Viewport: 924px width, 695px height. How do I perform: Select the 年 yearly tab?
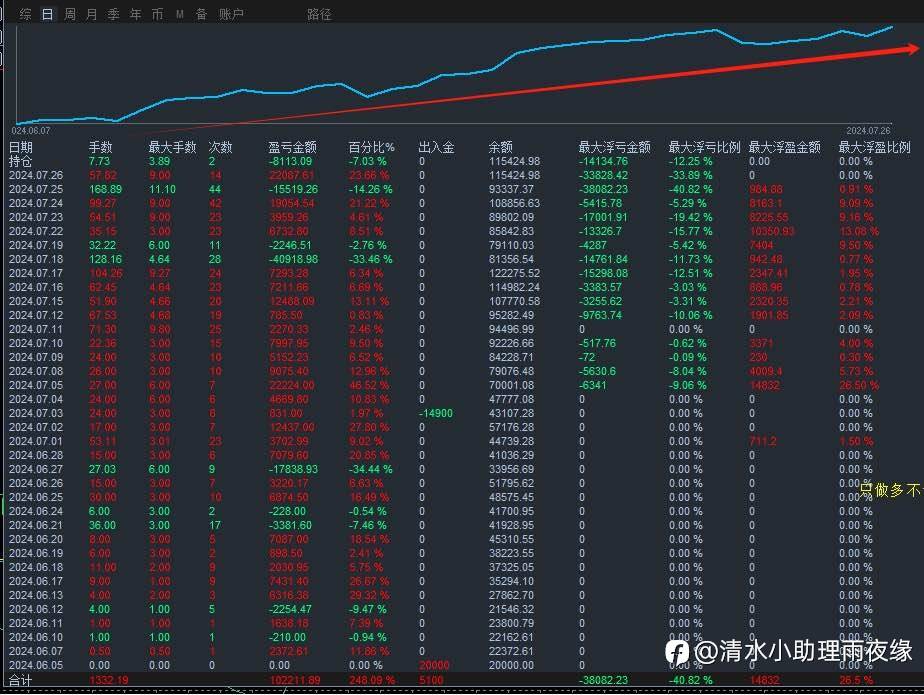135,14
